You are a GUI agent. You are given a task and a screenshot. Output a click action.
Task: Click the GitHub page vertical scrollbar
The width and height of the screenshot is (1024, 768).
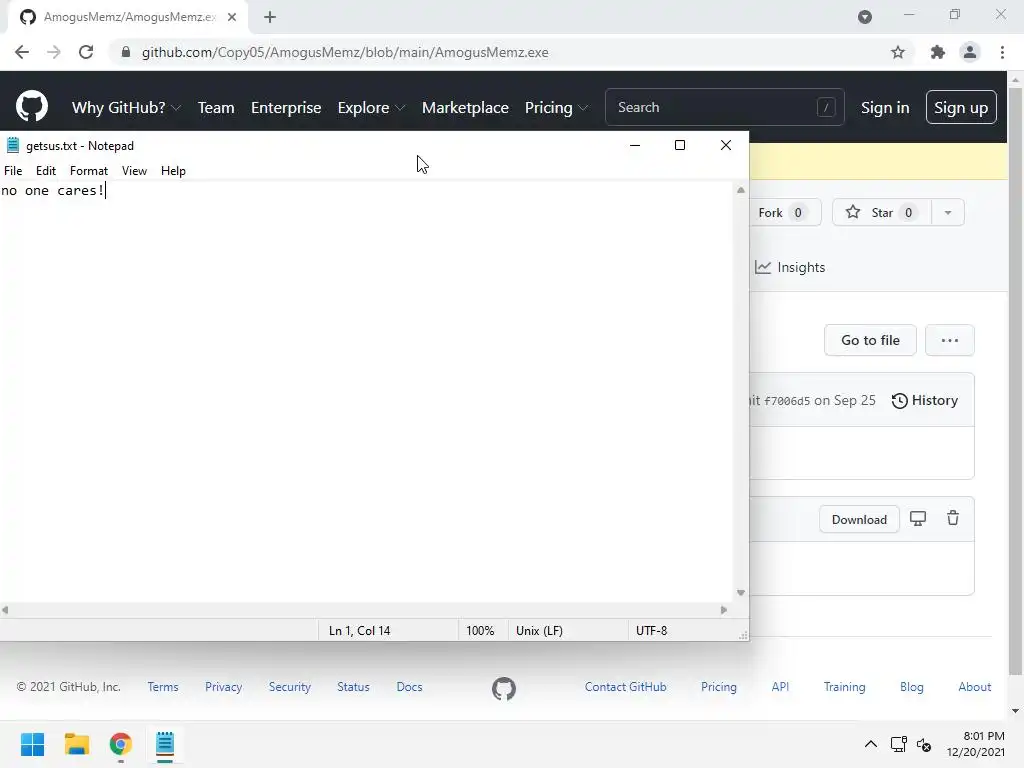[1015, 382]
